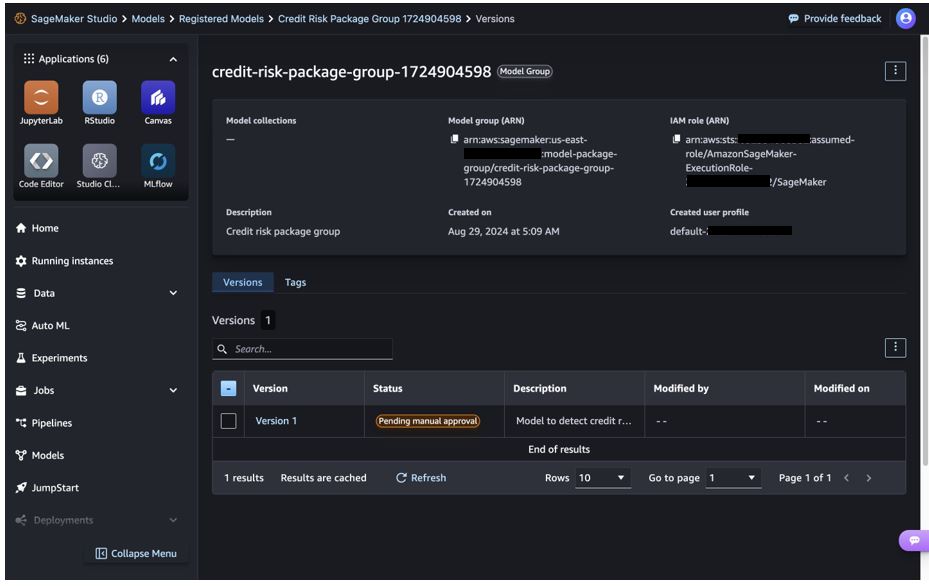The width and height of the screenshot is (929, 586).
Task: Expand the Jobs menu
Action: (x=173, y=390)
